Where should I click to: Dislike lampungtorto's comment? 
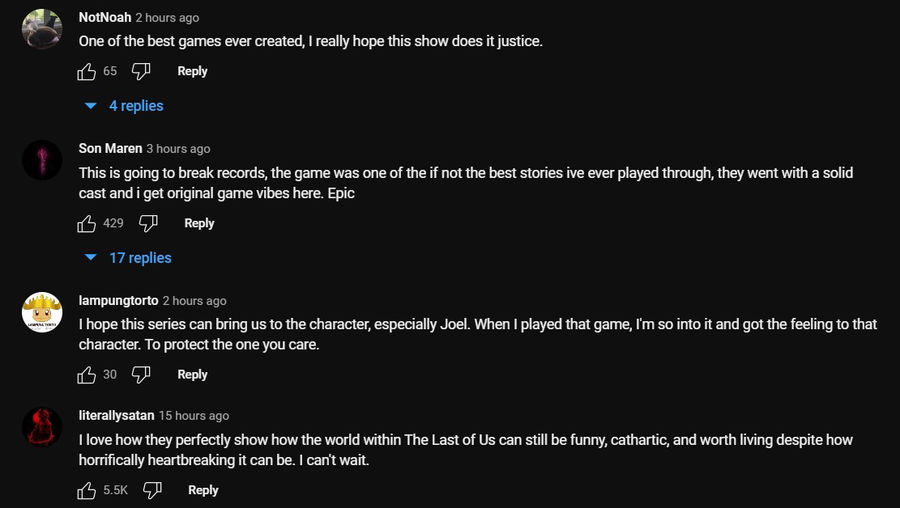point(141,375)
